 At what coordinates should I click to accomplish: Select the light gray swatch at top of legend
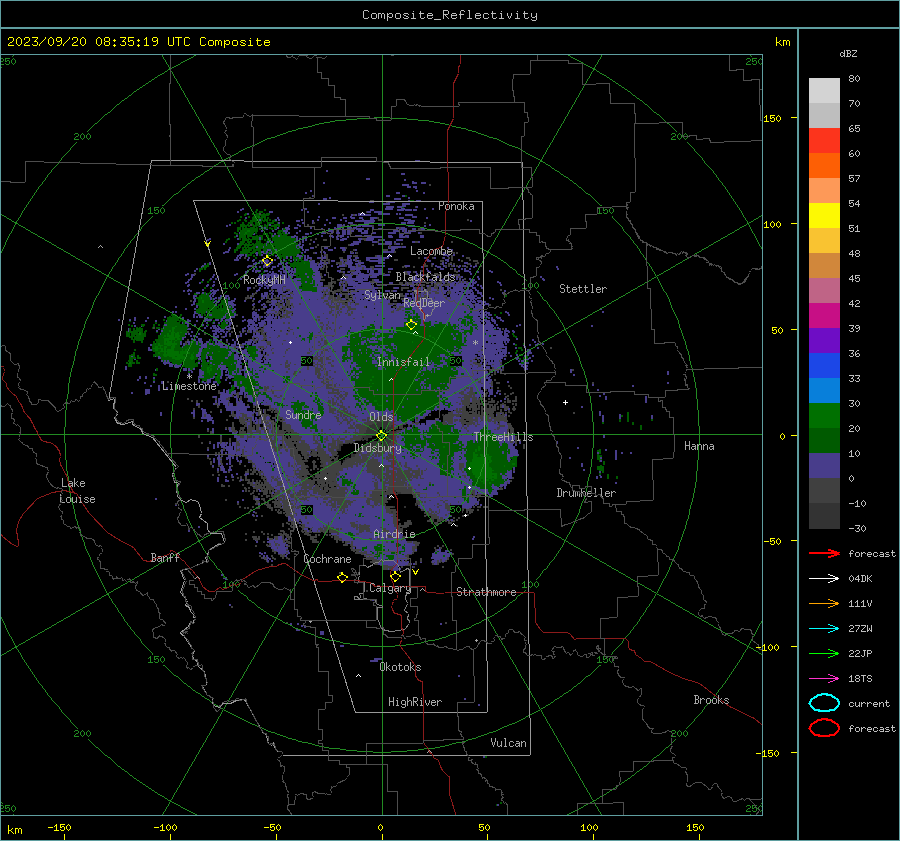(x=824, y=91)
